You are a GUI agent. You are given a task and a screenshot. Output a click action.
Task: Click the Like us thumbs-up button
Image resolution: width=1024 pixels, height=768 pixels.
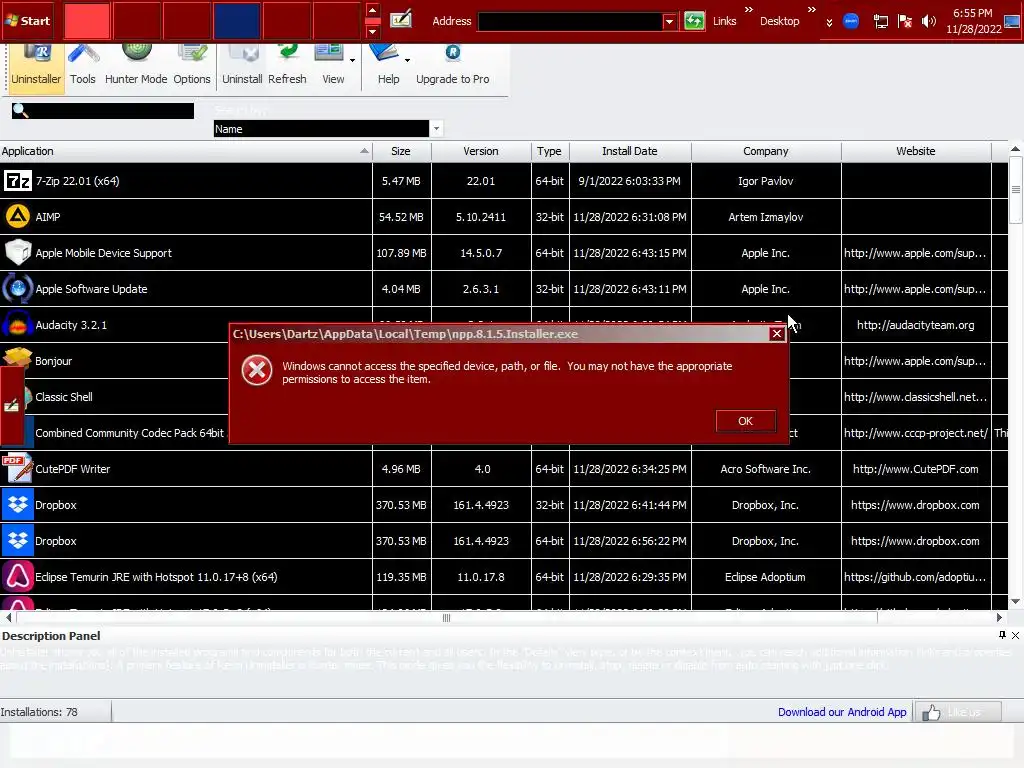(x=957, y=712)
